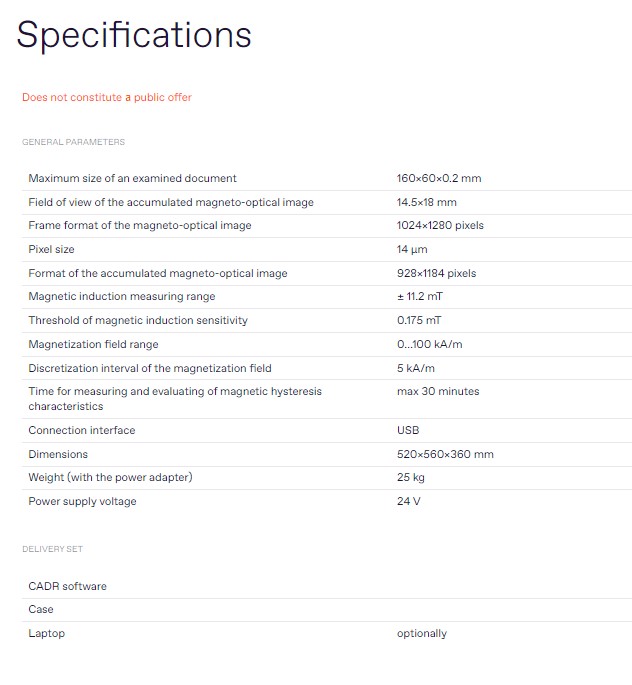632x685 pixels.
Task: Click the Specifications page heading
Action: pyautogui.click(x=134, y=36)
